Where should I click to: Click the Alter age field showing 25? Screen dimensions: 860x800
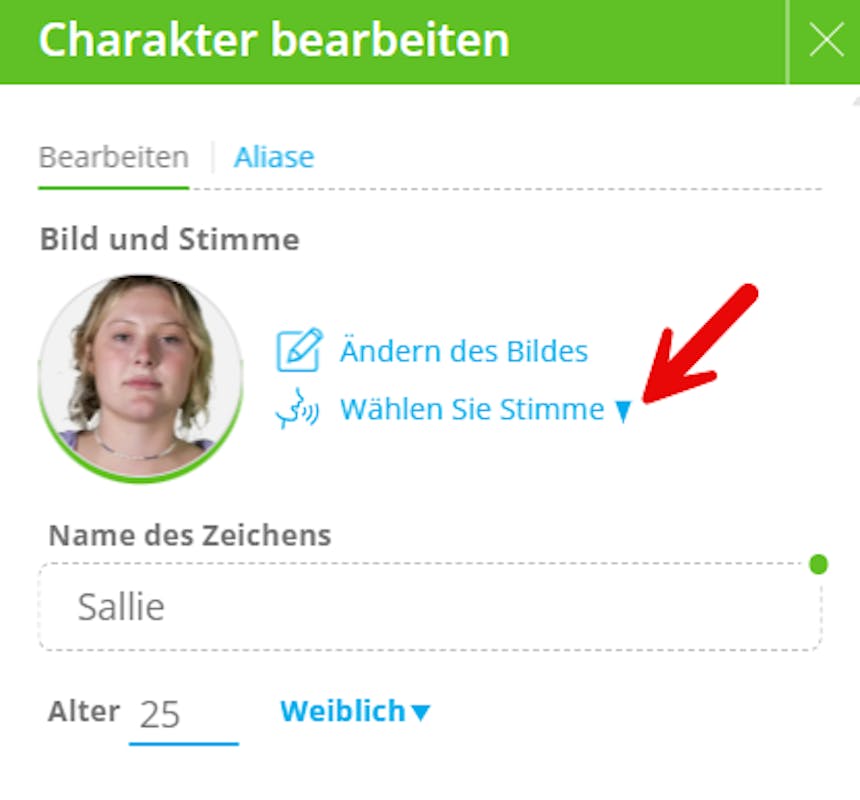[183, 715]
